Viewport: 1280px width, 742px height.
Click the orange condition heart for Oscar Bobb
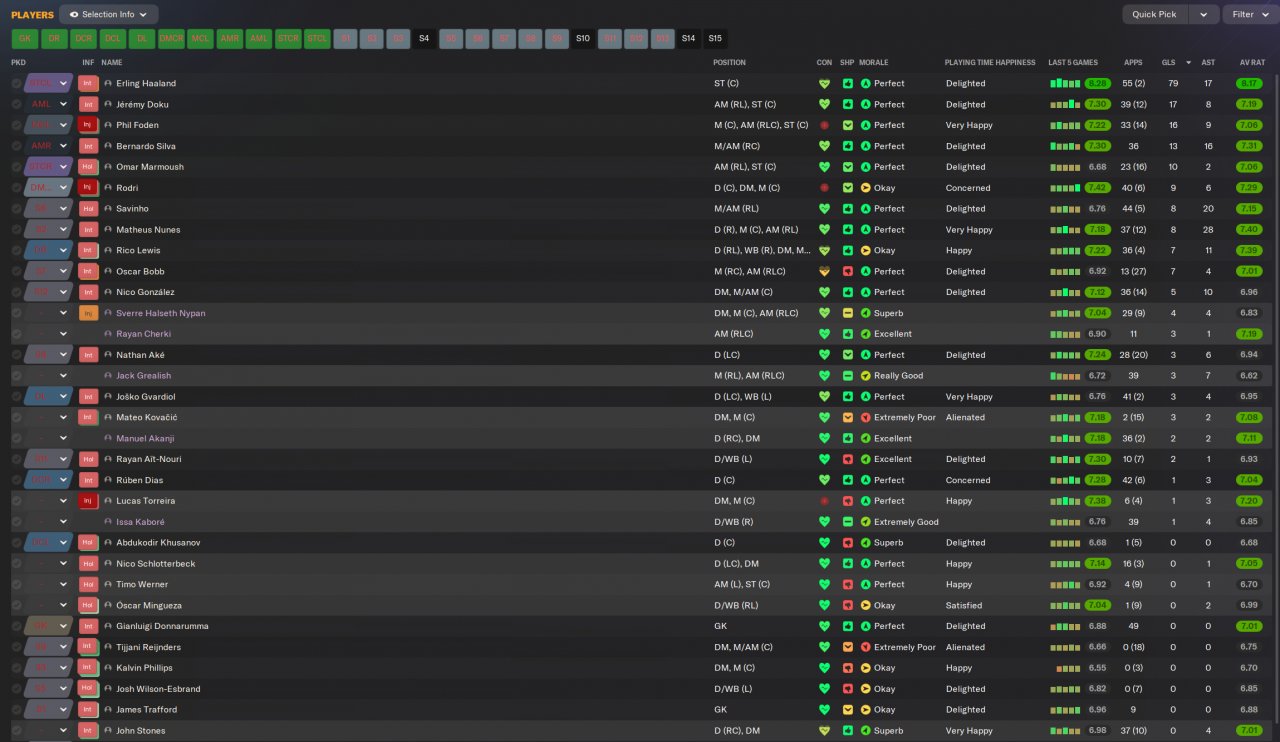pyautogui.click(x=824, y=271)
